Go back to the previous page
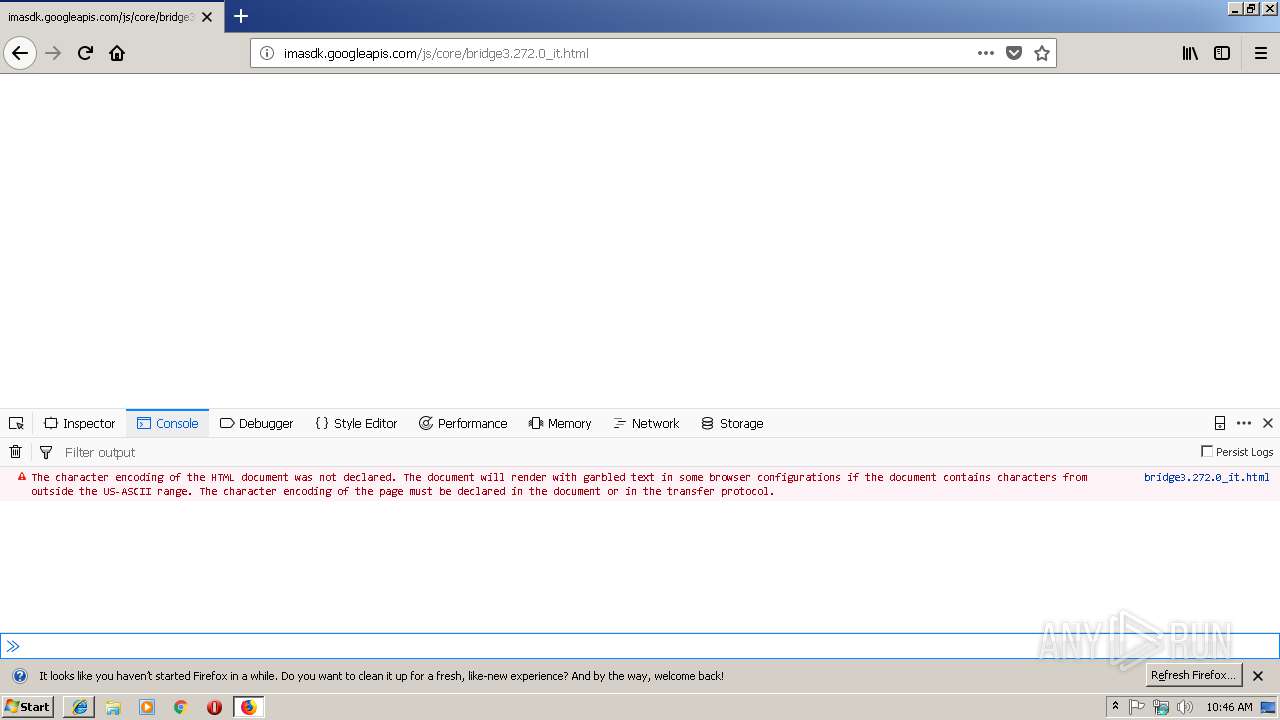Image resolution: width=1280 pixels, height=720 pixels. 20,53
